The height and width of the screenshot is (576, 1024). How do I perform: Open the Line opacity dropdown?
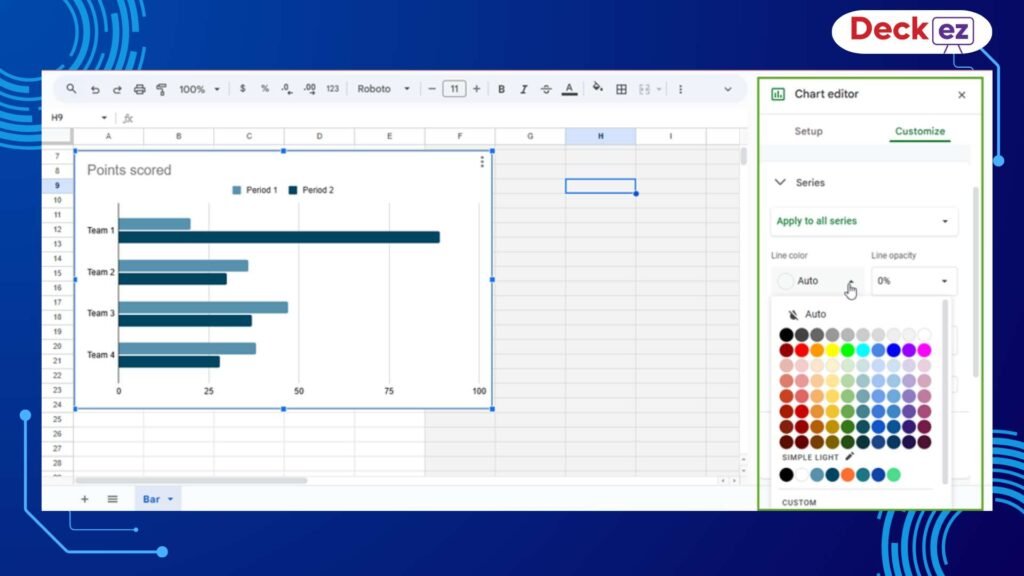(x=913, y=281)
